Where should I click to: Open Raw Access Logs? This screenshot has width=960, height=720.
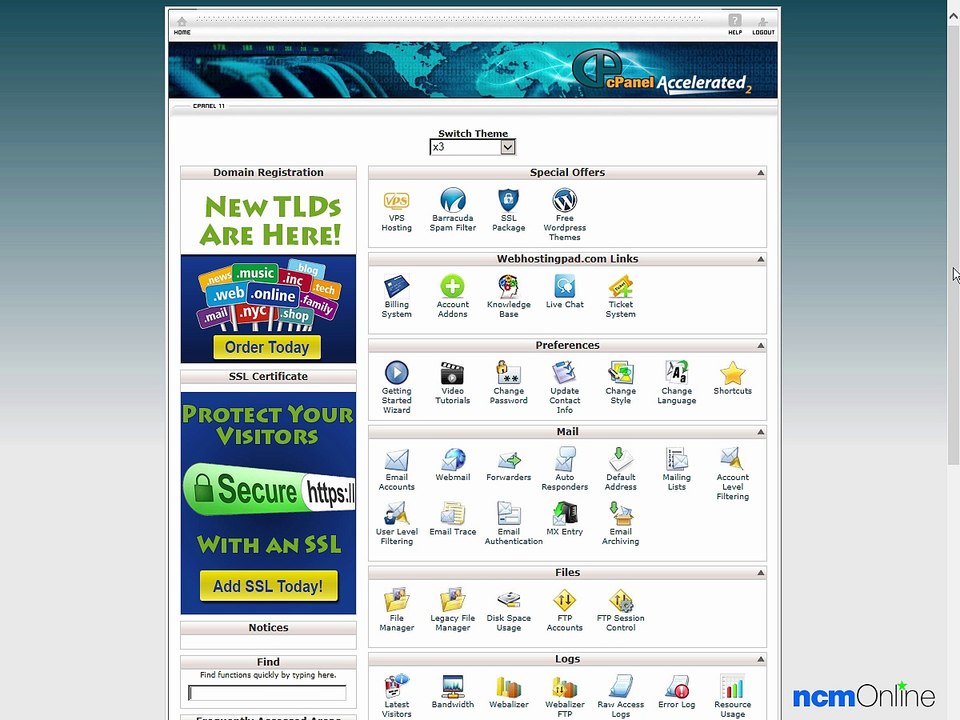pos(620,697)
